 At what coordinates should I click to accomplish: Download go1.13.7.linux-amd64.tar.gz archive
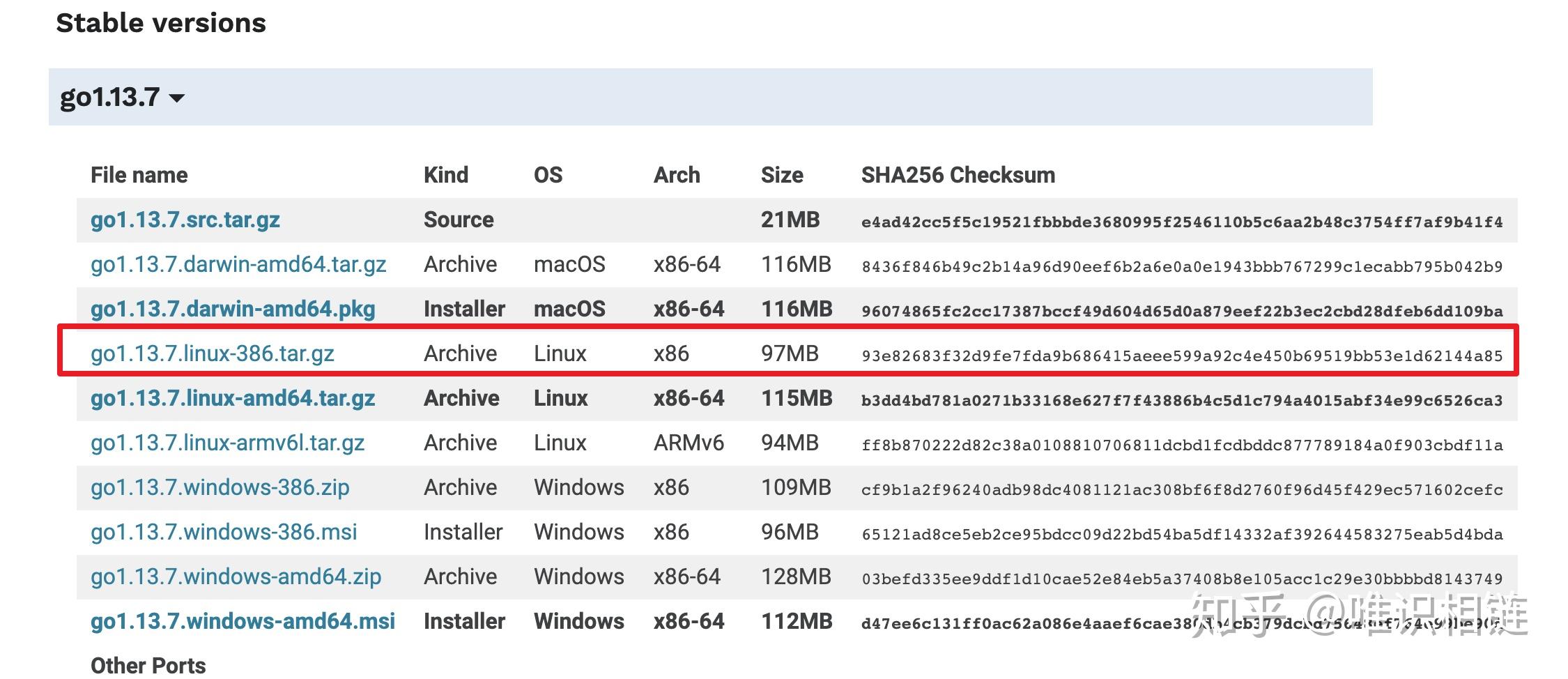(233, 399)
